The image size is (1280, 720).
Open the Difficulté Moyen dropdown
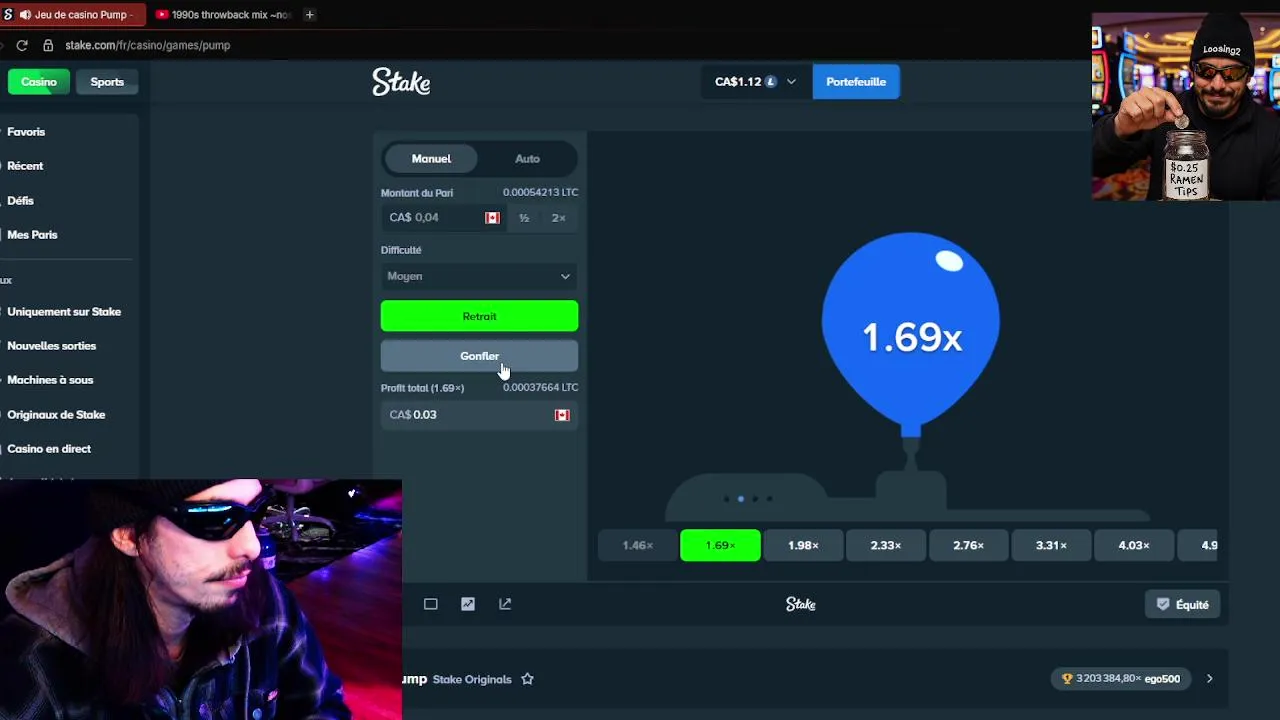click(479, 277)
